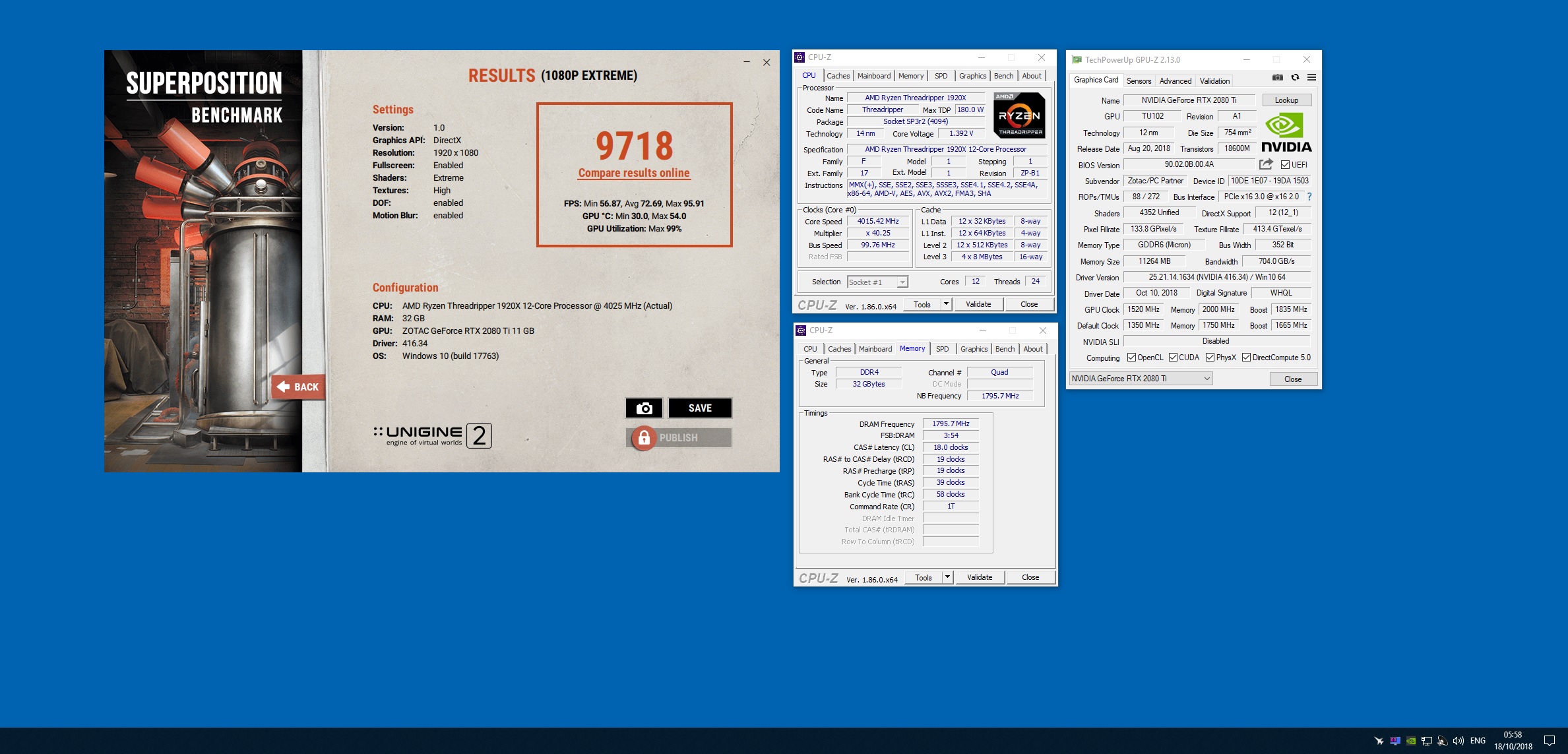Click the FPS monitor tray icon showing 60
Screen dimensions: 1568x754
coord(1395,741)
